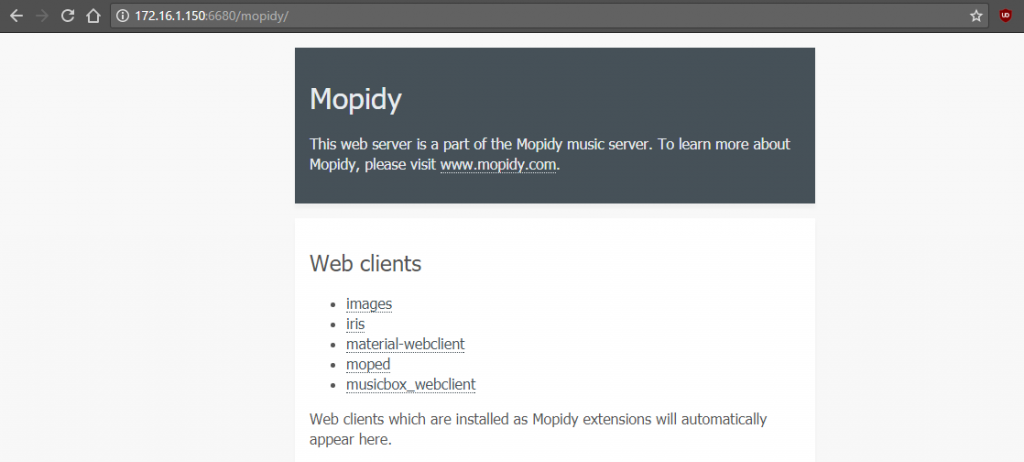Screen dimensions: 1024x462
Task: Launch the iris web client
Action: [355, 324]
